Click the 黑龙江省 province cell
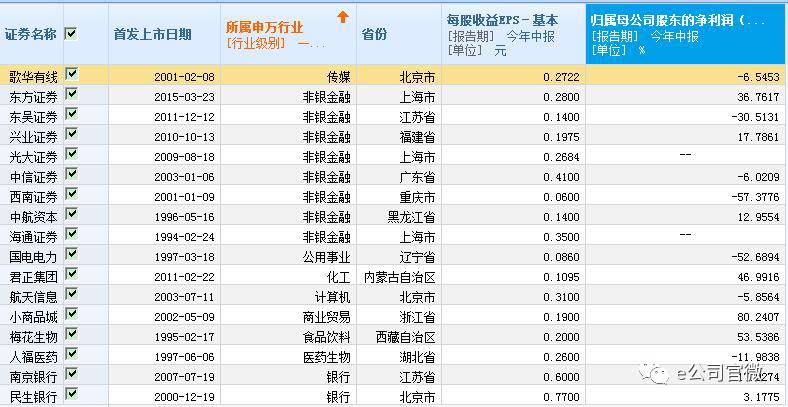Viewport: 788px width, 407px height. point(412,217)
